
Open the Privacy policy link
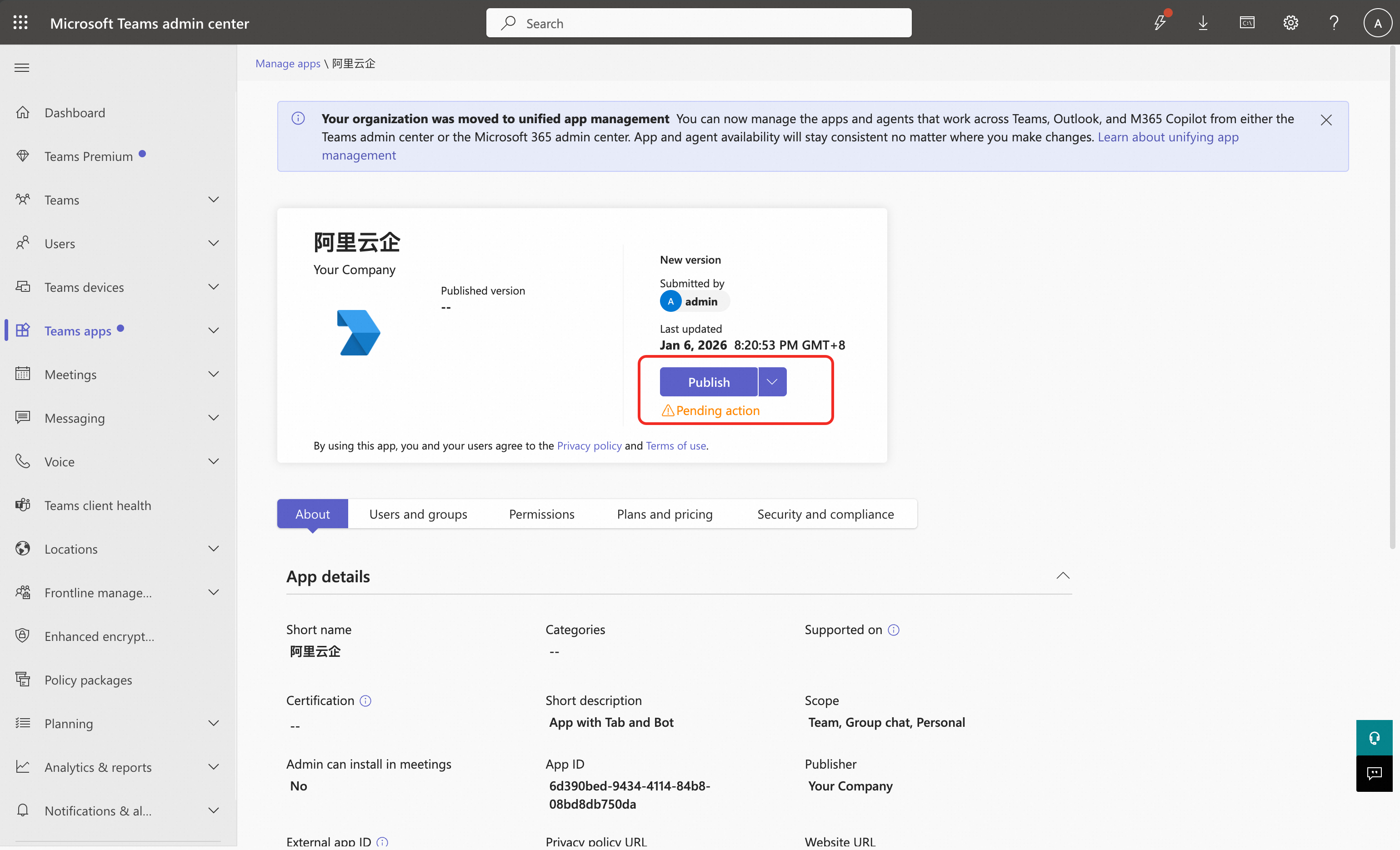pos(589,445)
